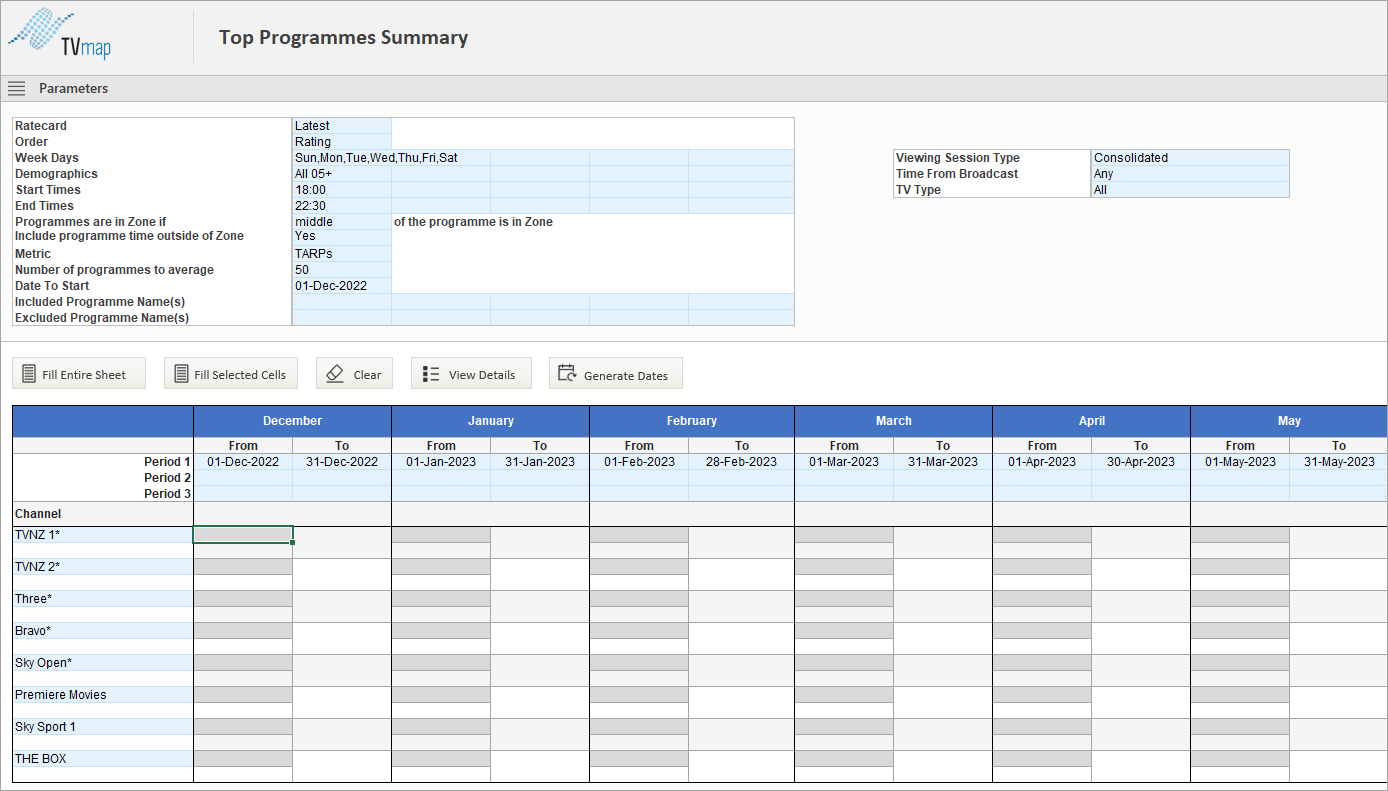
Task: Click the date cell 01-Mar-2023
Action: [844, 462]
